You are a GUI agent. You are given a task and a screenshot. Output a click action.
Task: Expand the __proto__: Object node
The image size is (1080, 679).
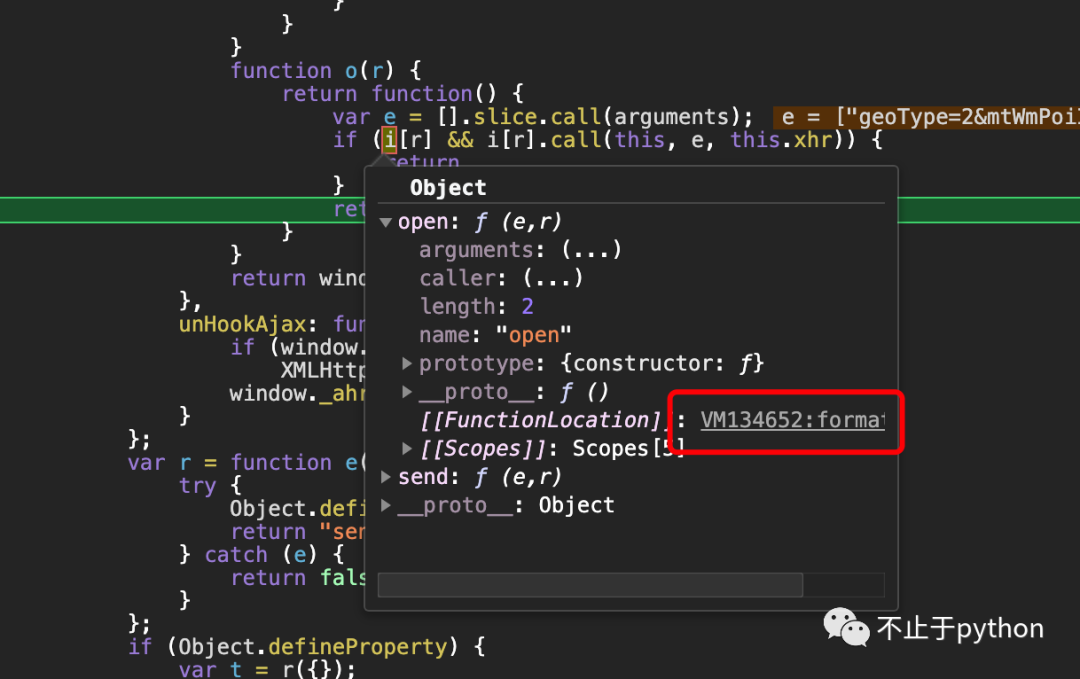pyautogui.click(x=386, y=506)
